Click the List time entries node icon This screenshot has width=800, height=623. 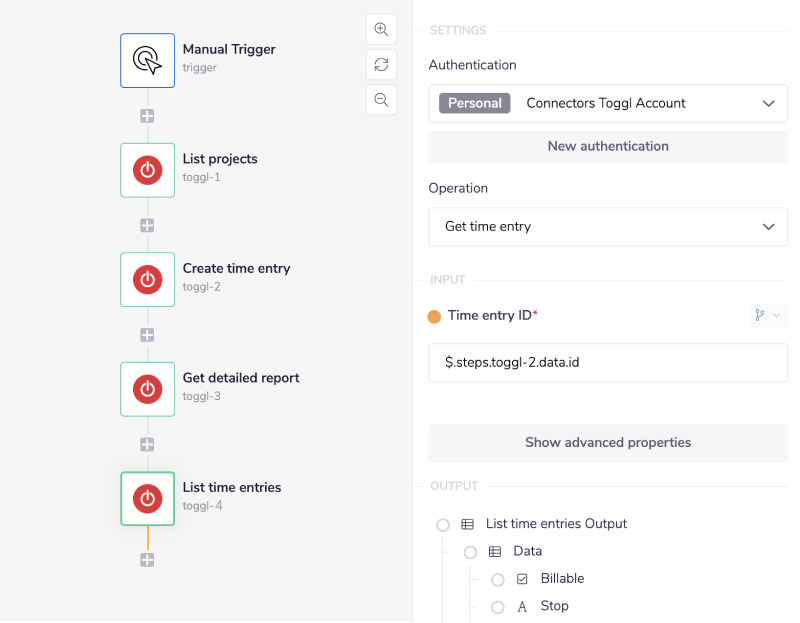point(147,498)
